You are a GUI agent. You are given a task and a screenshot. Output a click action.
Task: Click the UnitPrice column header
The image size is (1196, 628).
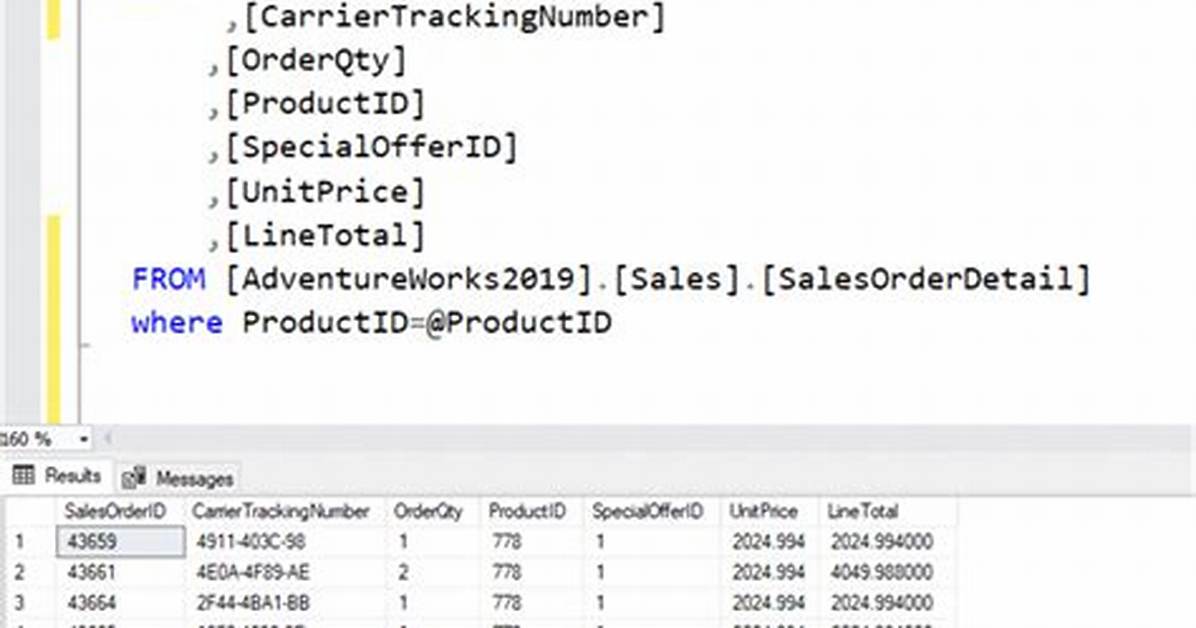pyautogui.click(x=764, y=511)
